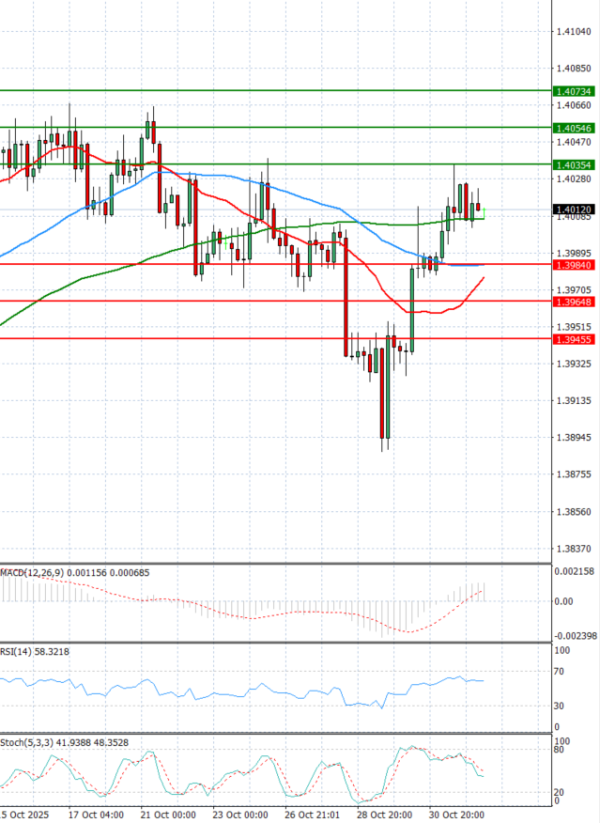Click the current price tag 1.40120
Image resolution: width=600 pixels, height=823 pixels.
point(574,209)
